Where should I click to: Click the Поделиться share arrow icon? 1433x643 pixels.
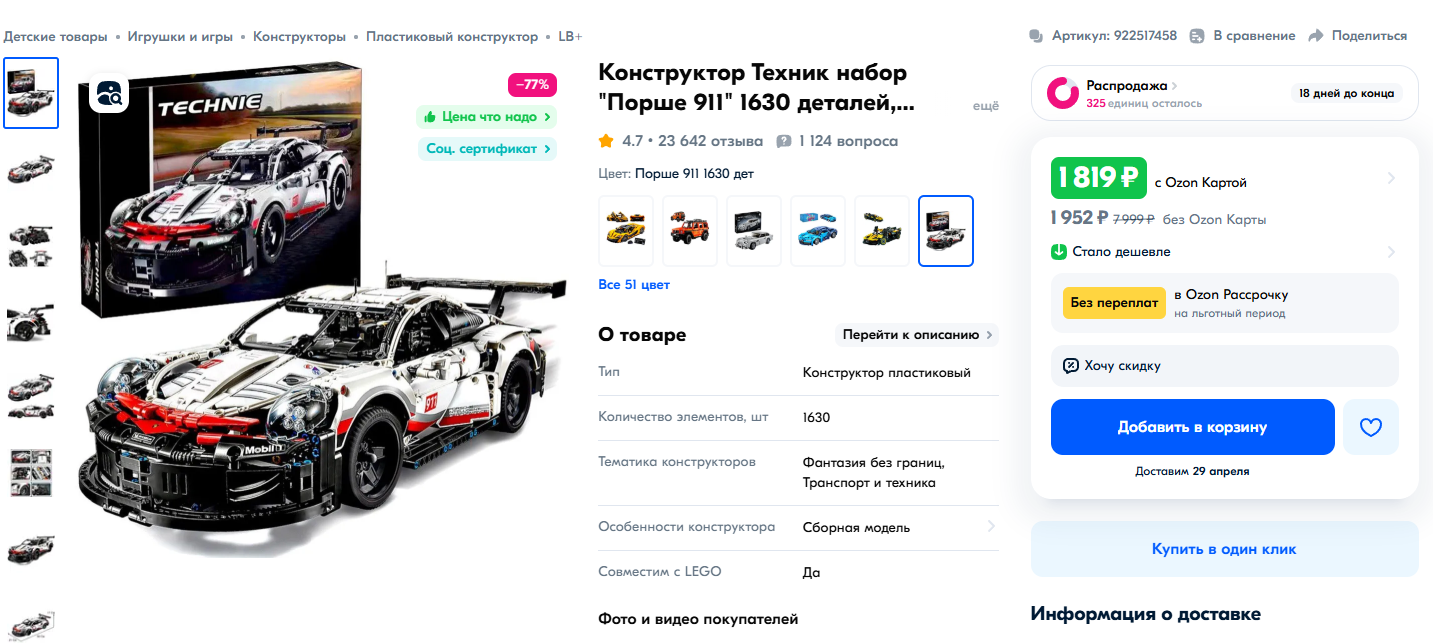1316,36
